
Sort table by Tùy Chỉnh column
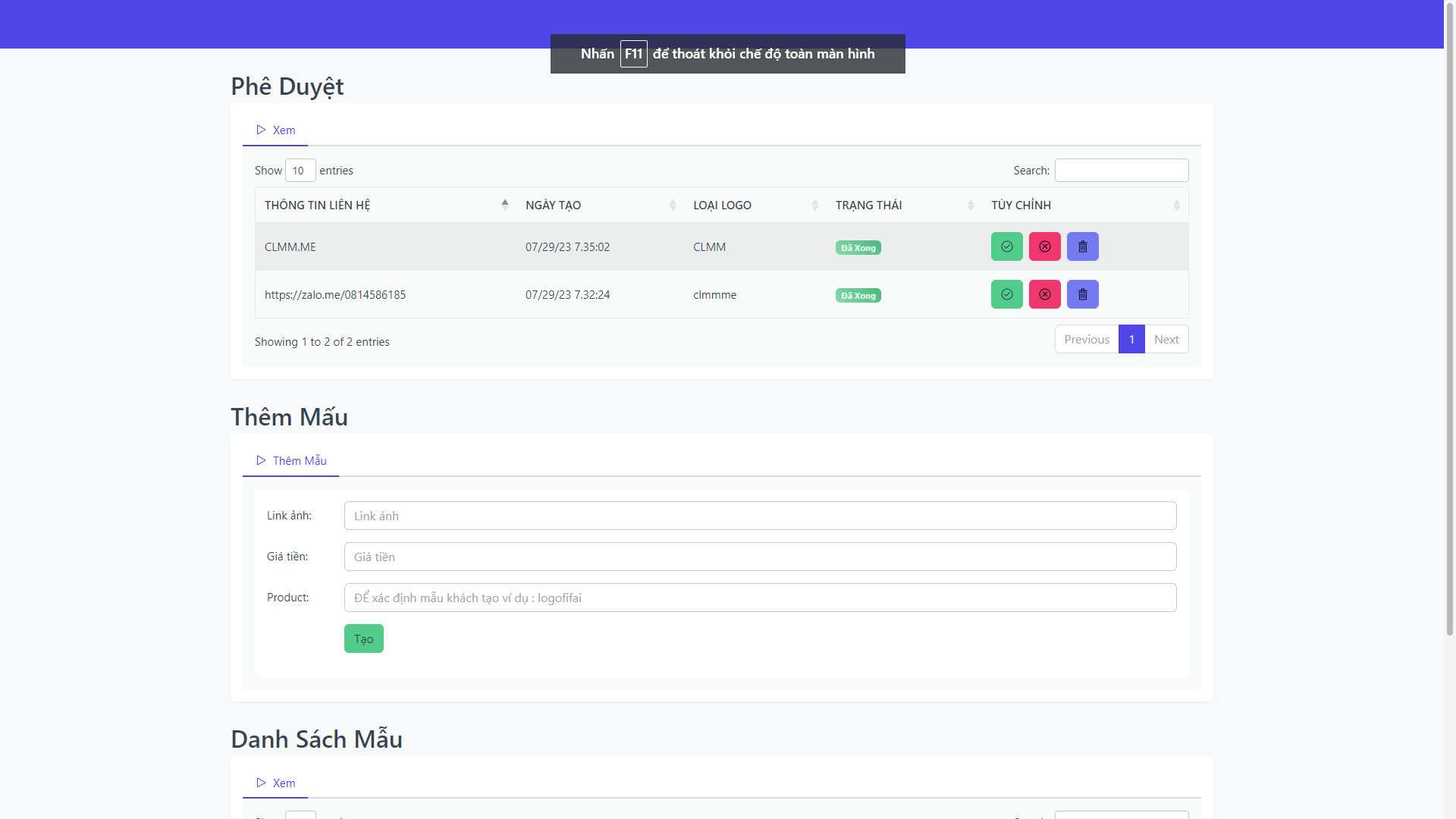tap(1021, 206)
